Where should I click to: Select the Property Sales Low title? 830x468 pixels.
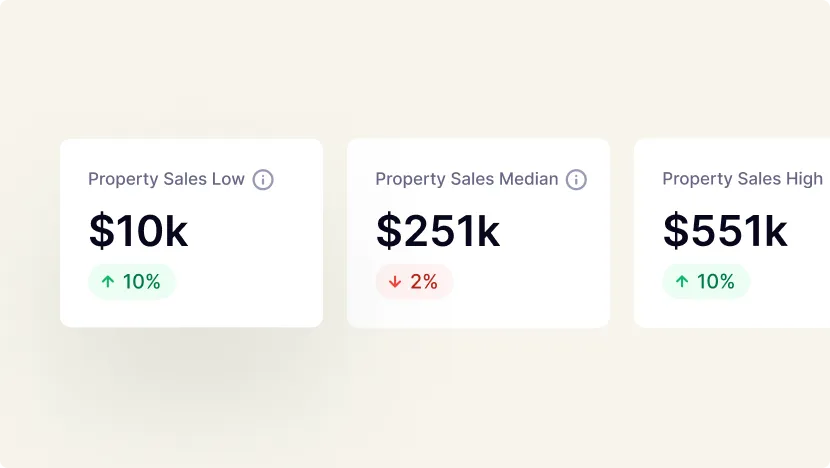point(166,179)
